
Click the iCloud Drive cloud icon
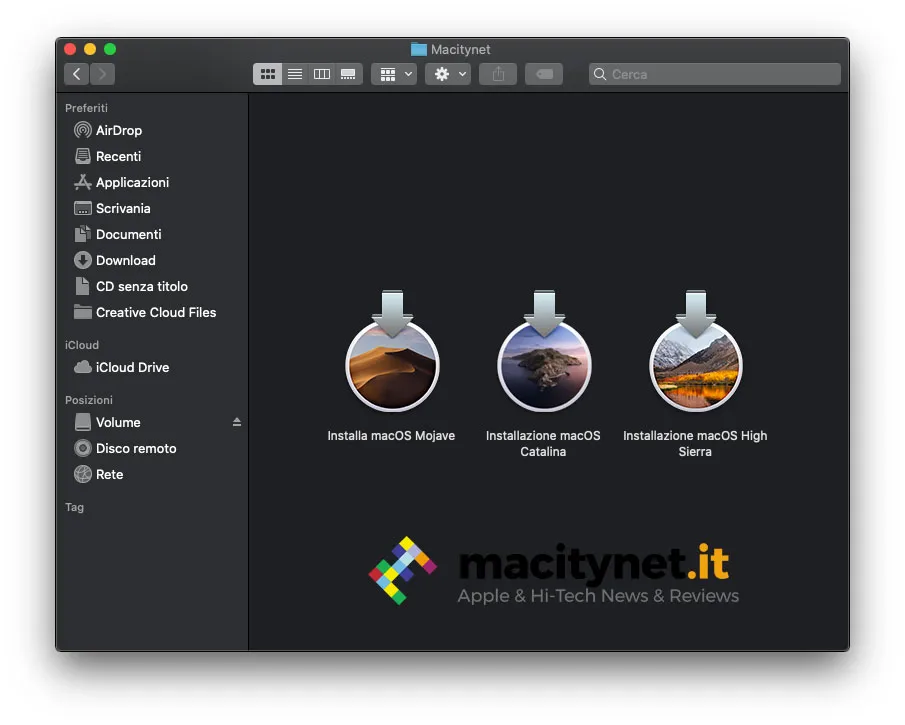tap(83, 367)
